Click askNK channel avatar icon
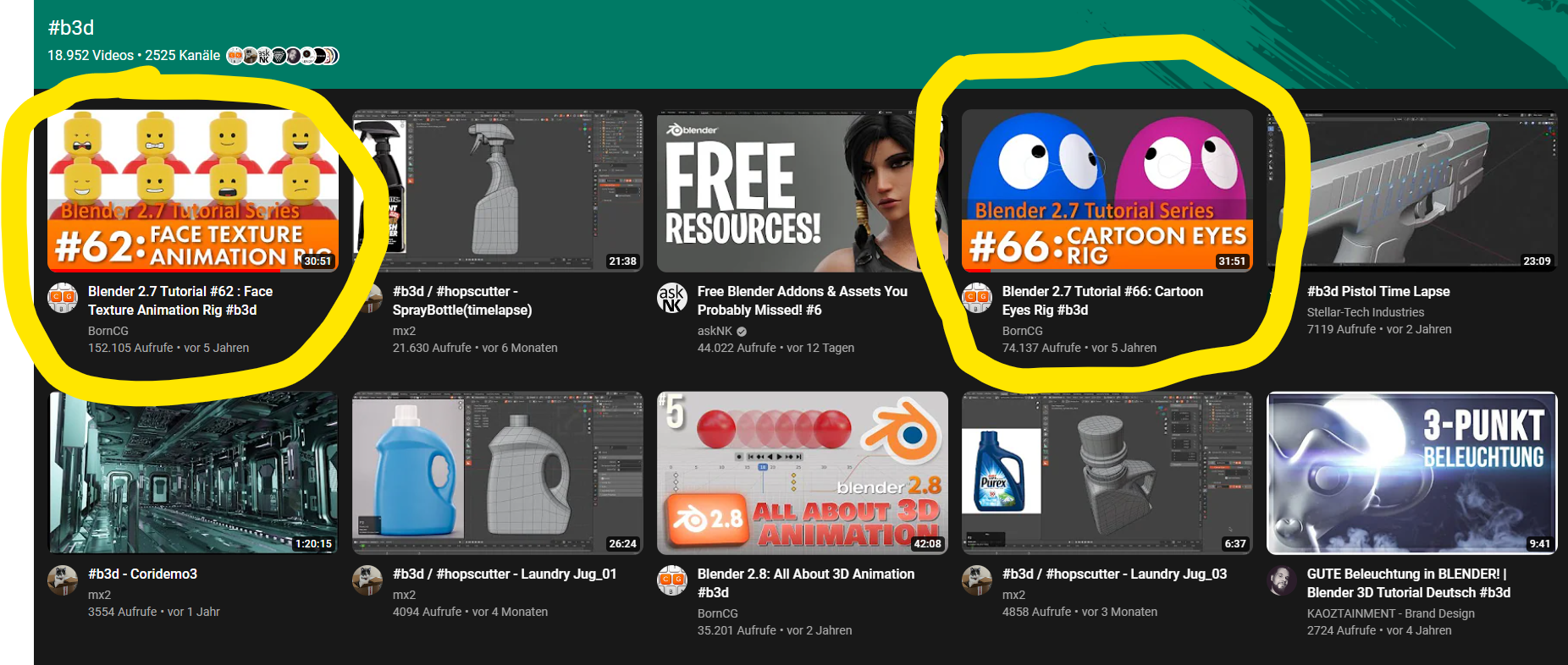The width and height of the screenshot is (1568, 665). [672, 298]
